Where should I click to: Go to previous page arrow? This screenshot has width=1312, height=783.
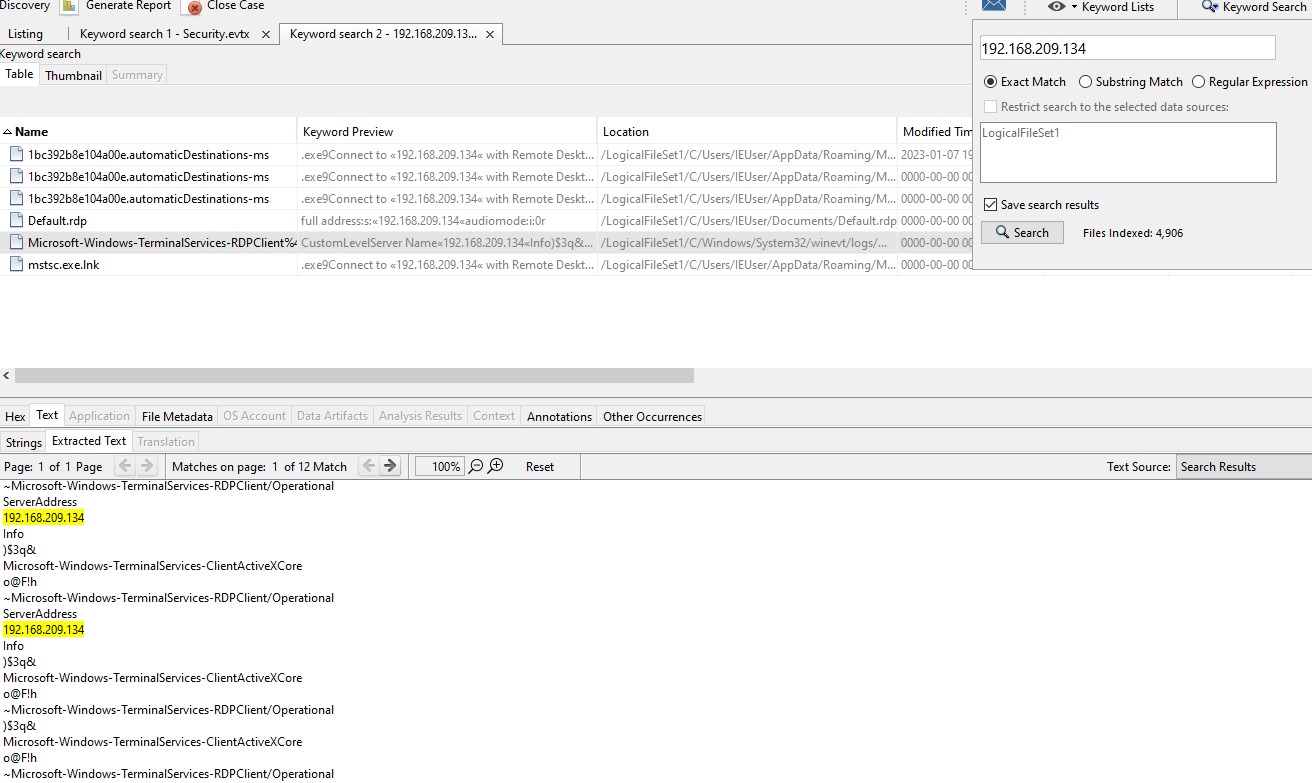click(124, 466)
